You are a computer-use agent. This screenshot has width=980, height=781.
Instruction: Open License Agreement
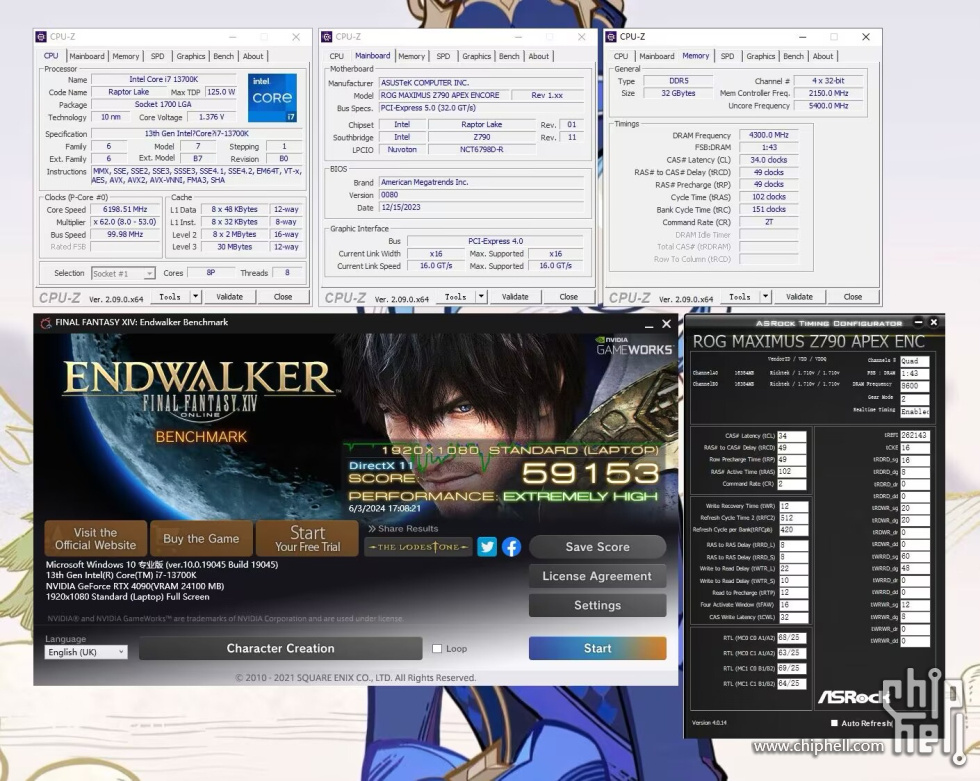click(598, 576)
